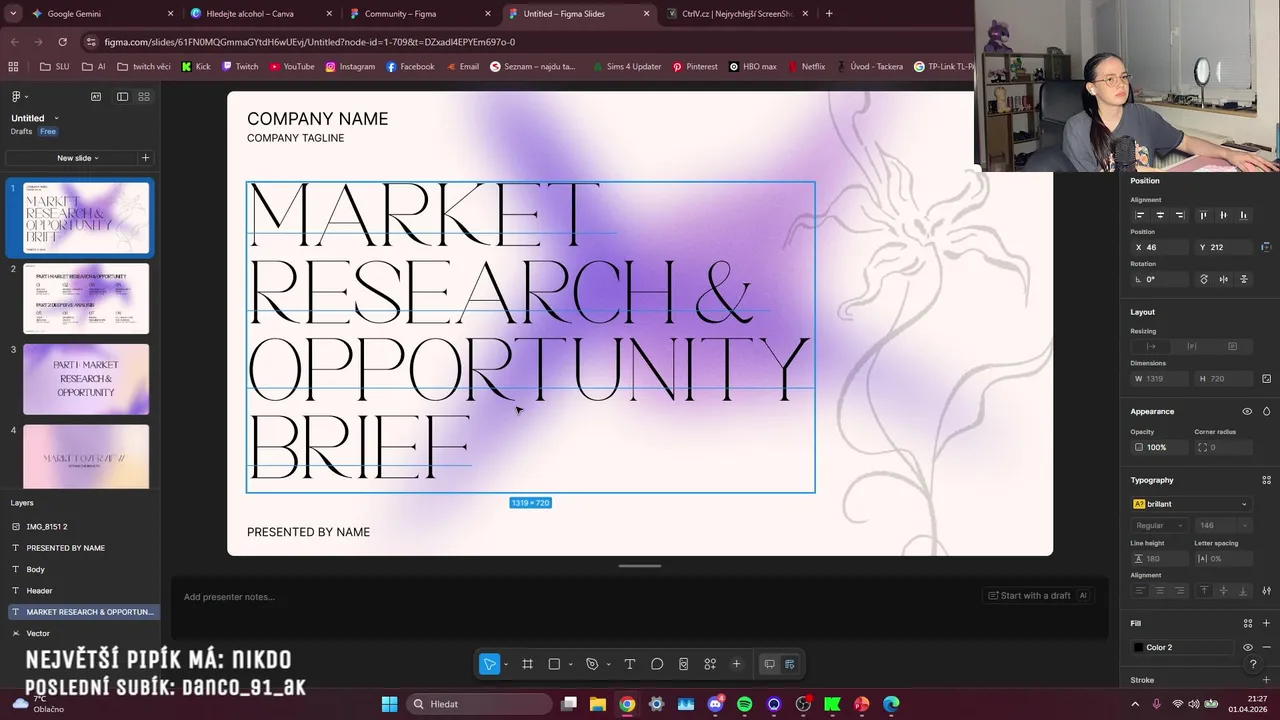The height and width of the screenshot is (720, 1280).
Task: Select the Pen tool
Action: coord(592,664)
